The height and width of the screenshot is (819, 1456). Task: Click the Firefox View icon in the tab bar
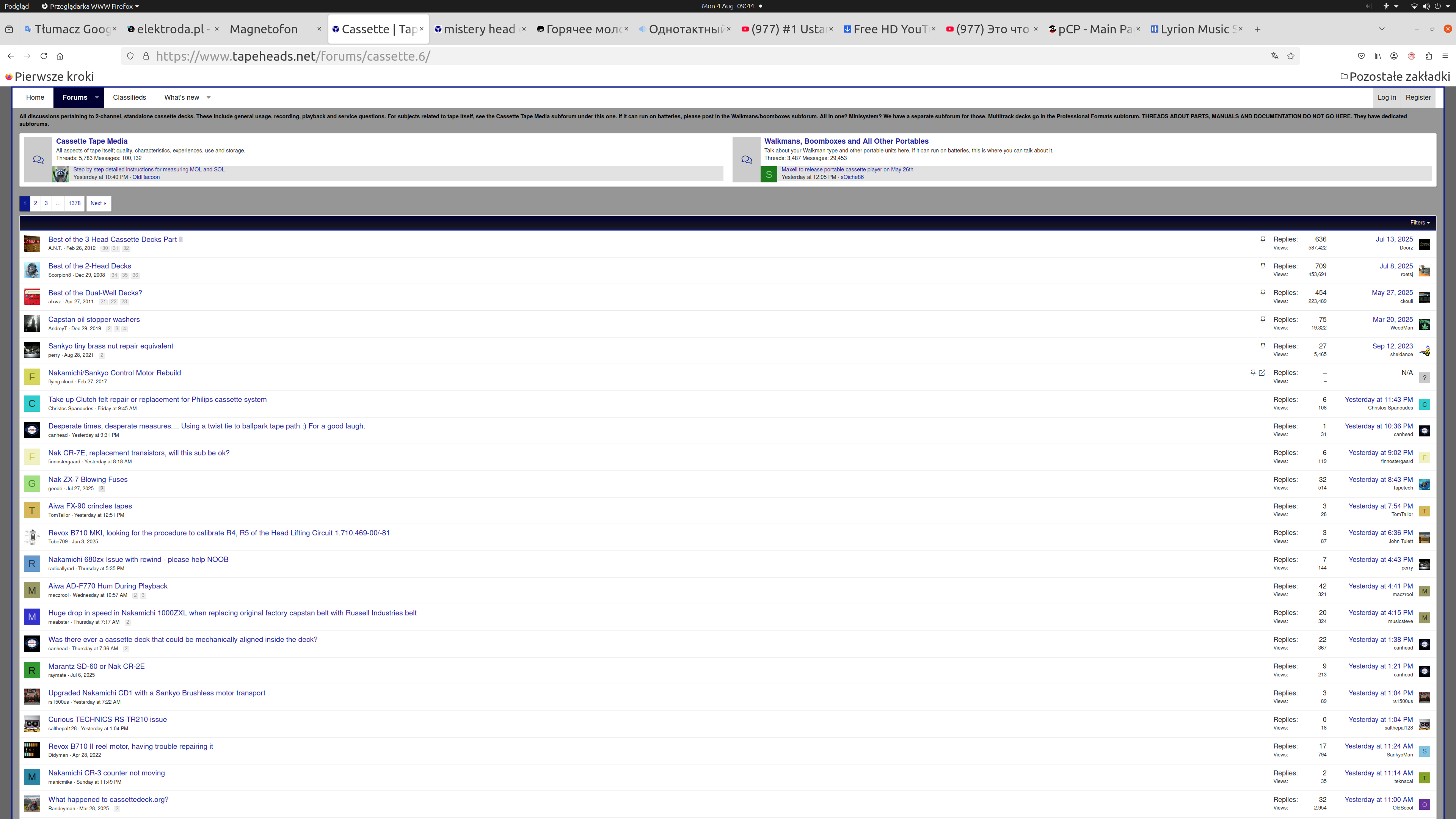tap(9, 29)
